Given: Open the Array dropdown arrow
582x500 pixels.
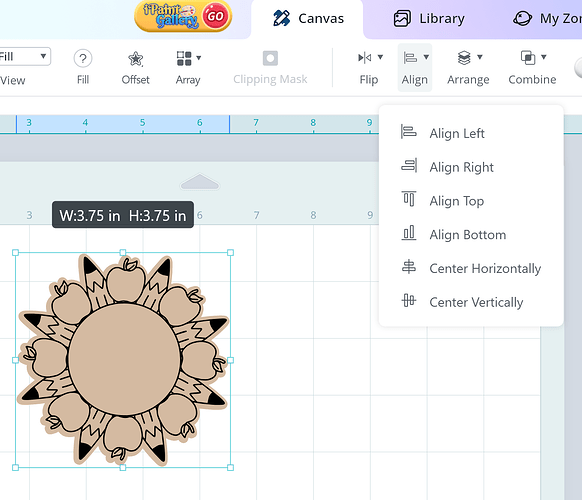Looking at the screenshot, I should [x=199, y=58].
